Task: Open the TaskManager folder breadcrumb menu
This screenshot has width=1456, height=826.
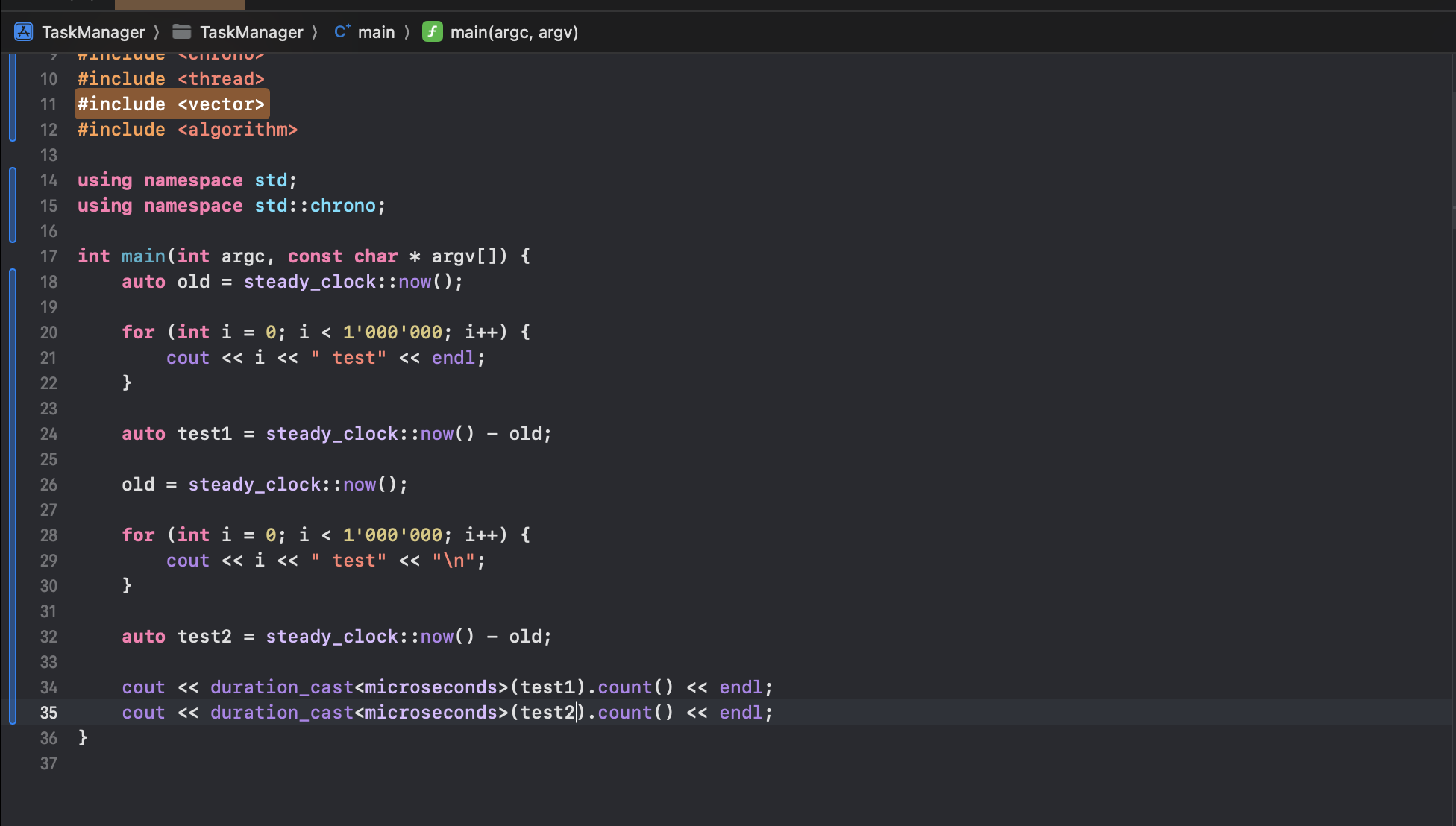Action: point(251,32)
